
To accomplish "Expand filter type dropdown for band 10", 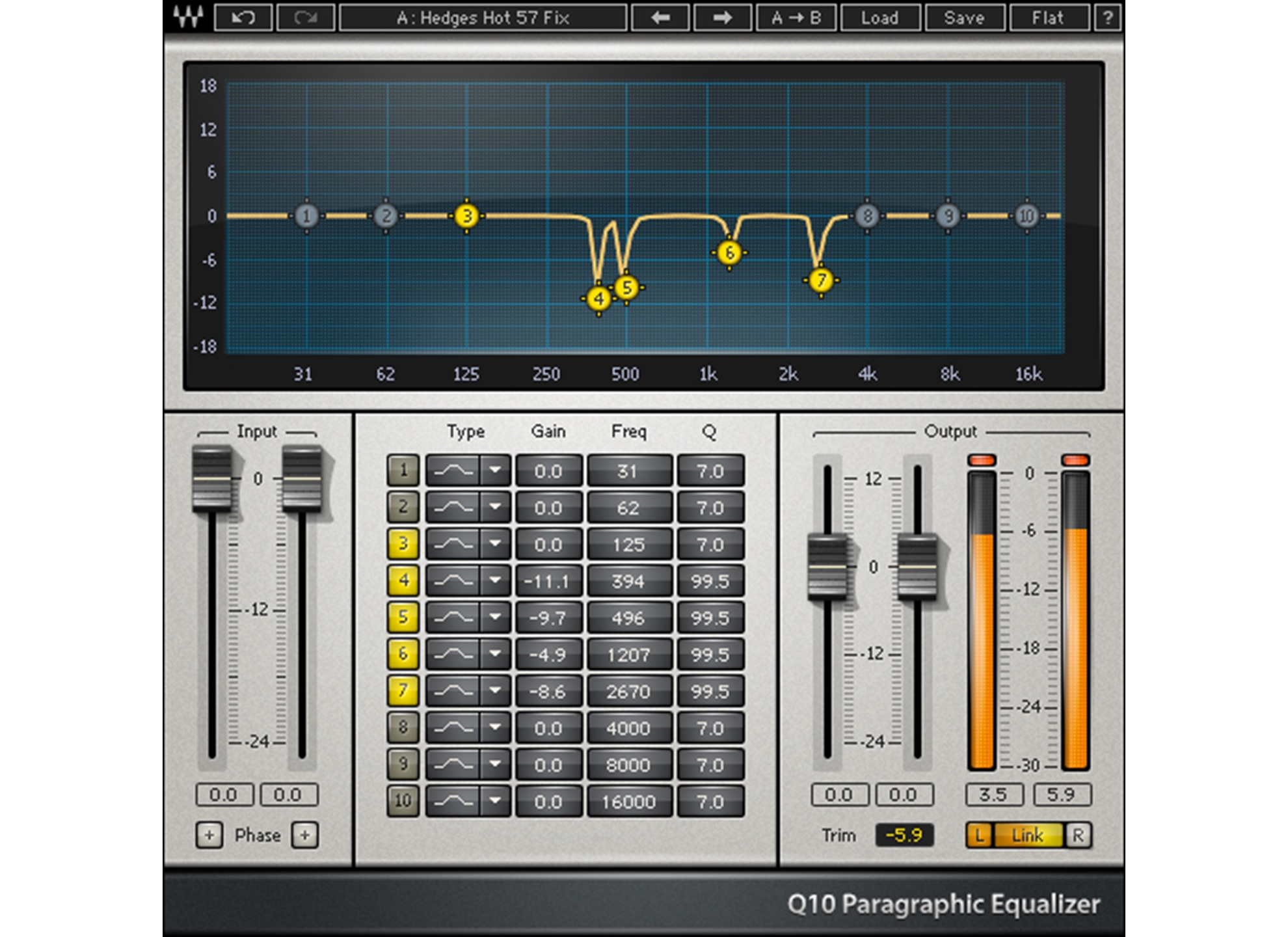I will click(x=495, y=801).
